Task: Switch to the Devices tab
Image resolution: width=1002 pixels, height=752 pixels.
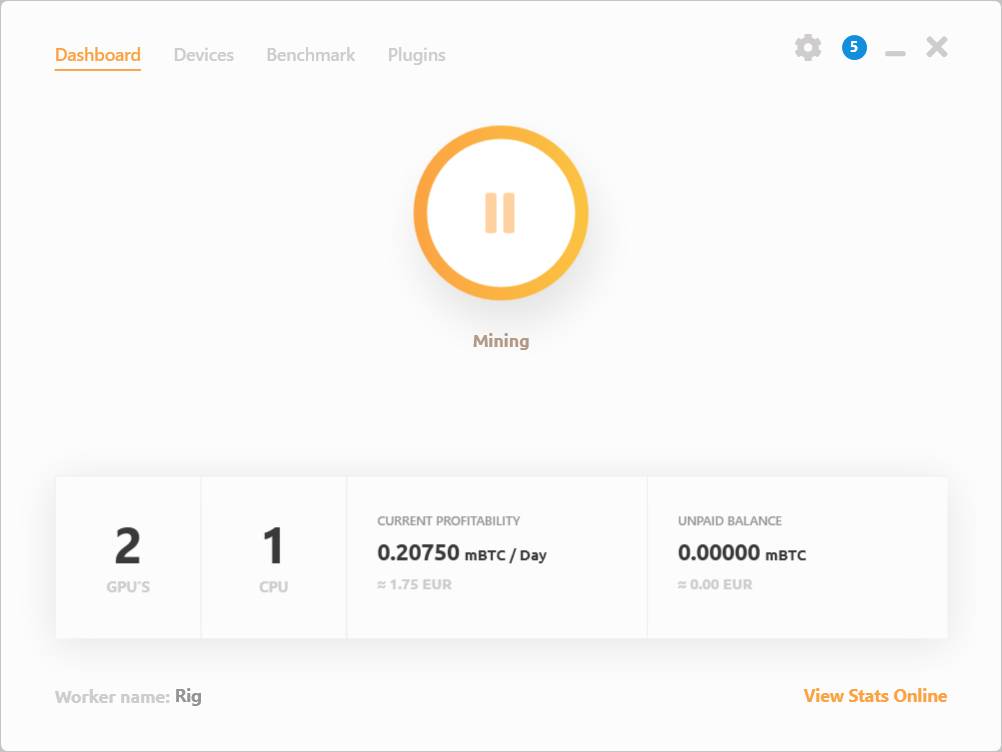Action: pyautogui.click(x=203, y=55)
